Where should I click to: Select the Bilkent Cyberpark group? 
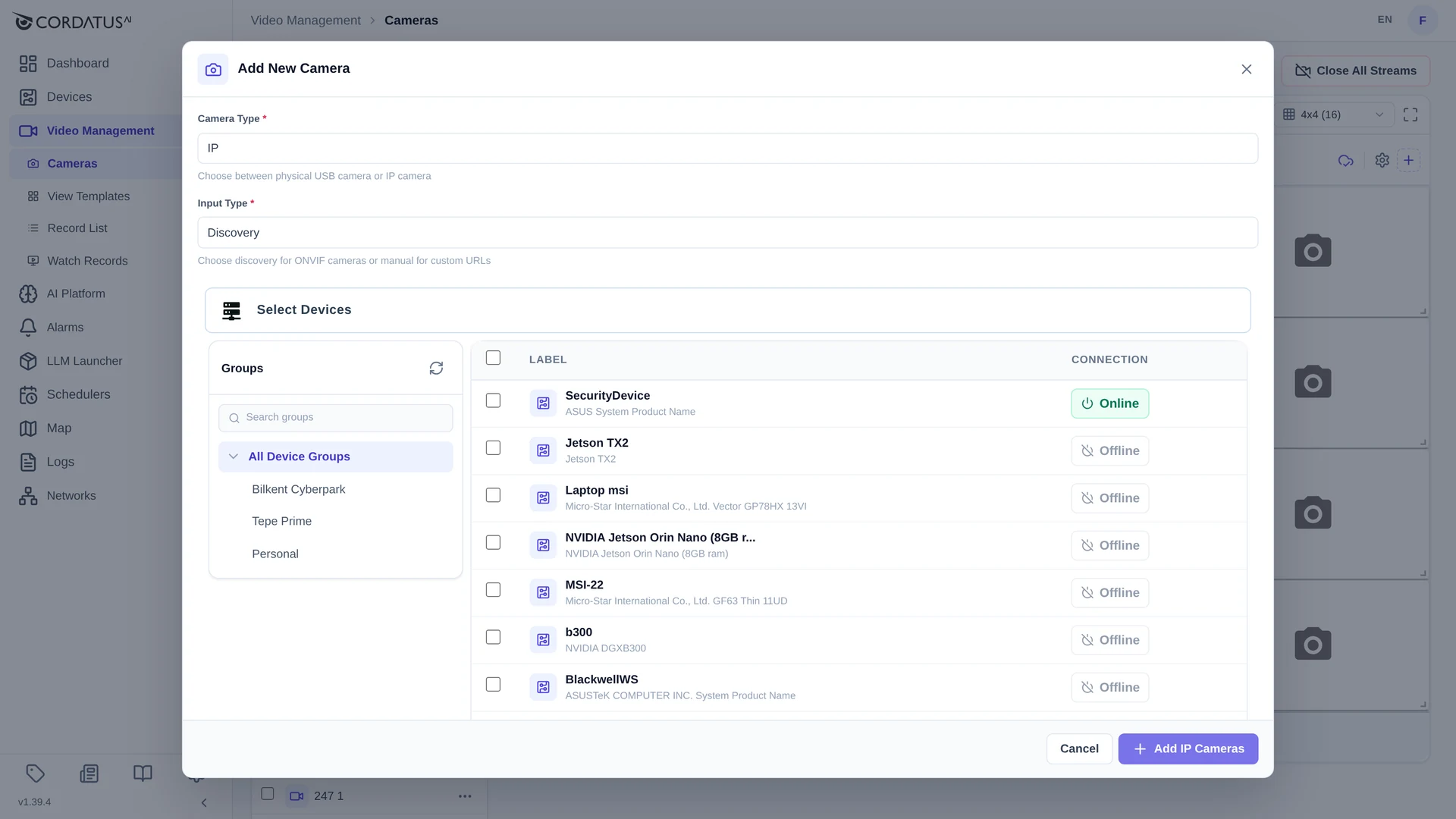pos(298,489)
